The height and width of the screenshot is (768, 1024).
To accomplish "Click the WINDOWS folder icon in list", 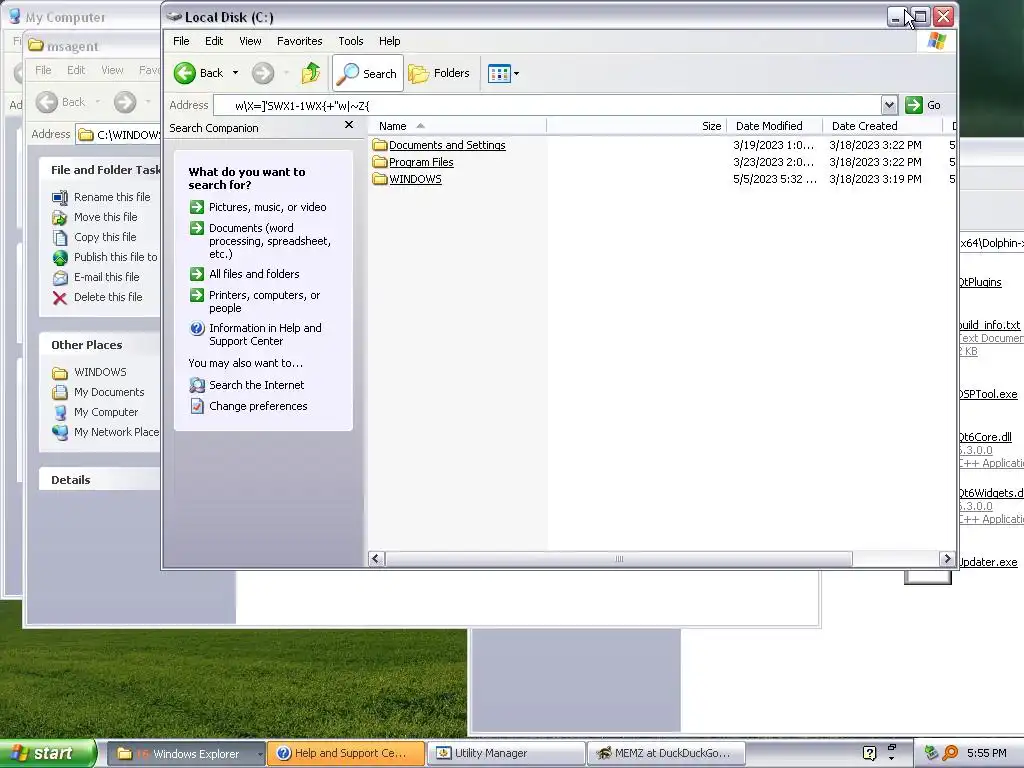I will click(379, 179).
